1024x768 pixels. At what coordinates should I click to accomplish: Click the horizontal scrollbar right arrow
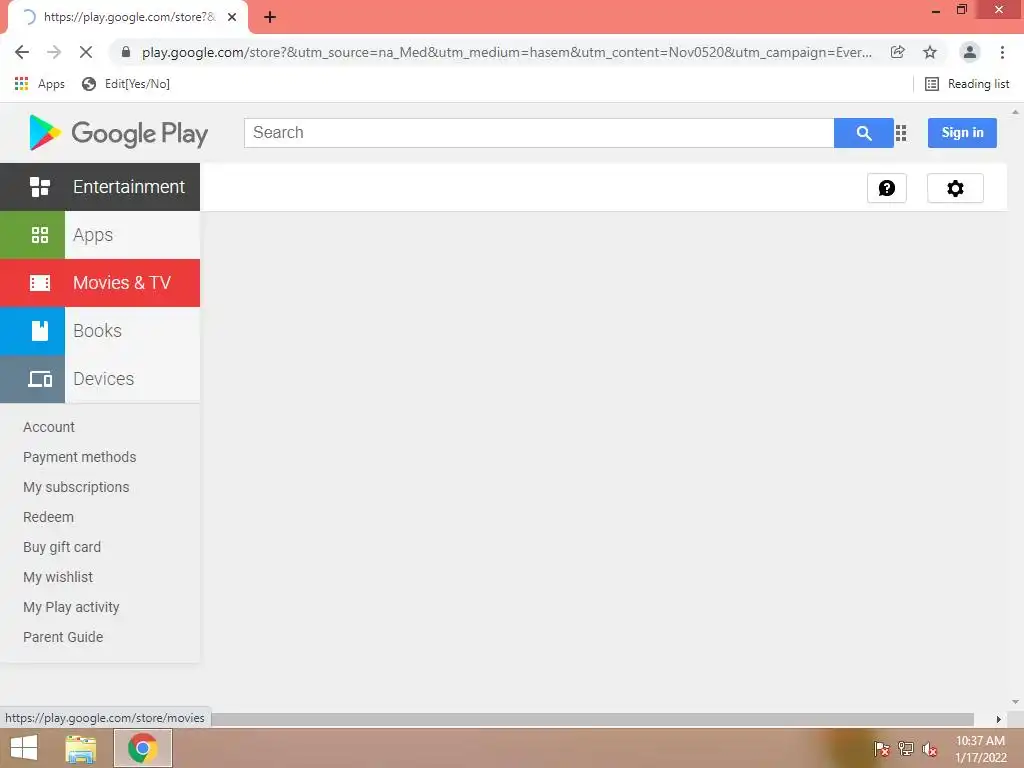point(998,719)
